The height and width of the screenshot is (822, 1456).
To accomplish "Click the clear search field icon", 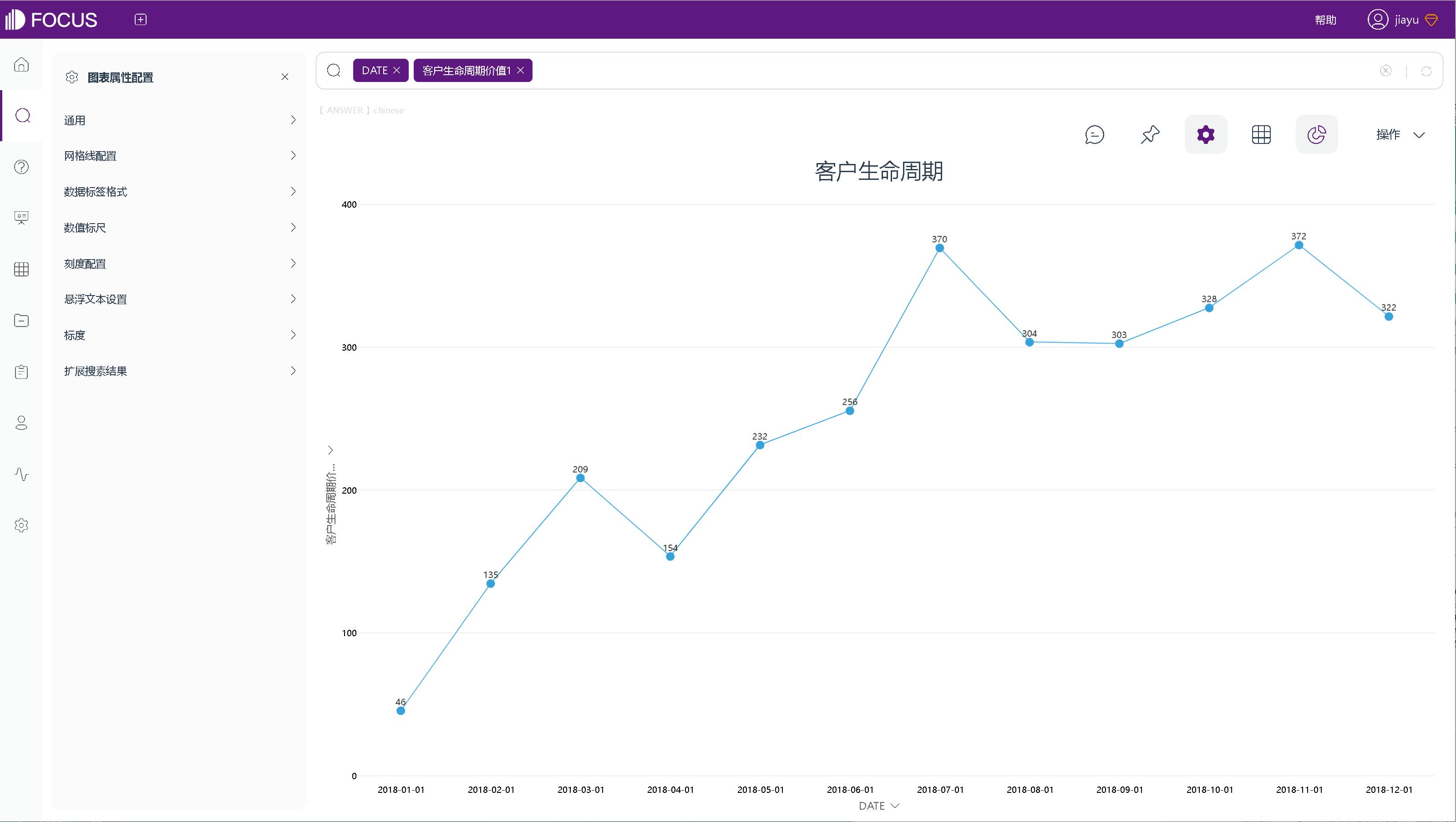I will point(1385,70).
